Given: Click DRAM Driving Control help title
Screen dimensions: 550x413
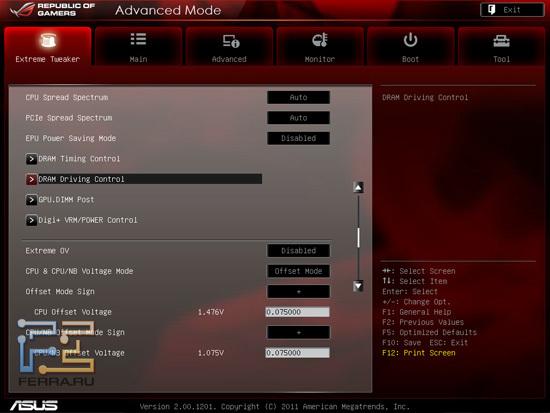Looking at the screenshot, I should click(x=425, y=98).
